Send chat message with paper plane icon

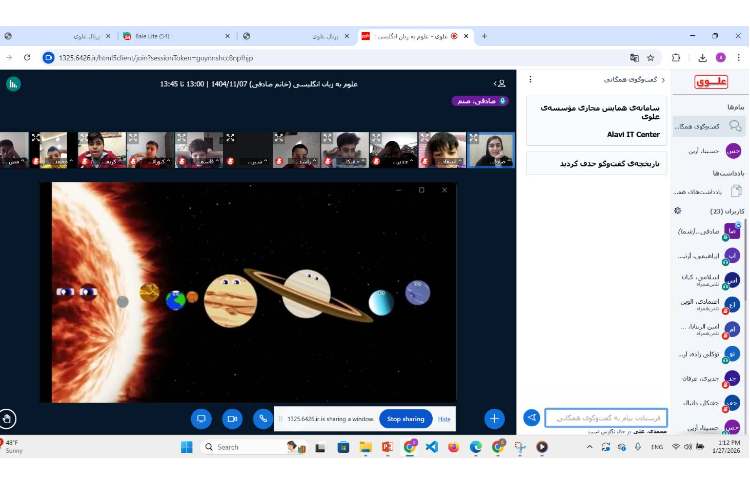coord(531,417)
